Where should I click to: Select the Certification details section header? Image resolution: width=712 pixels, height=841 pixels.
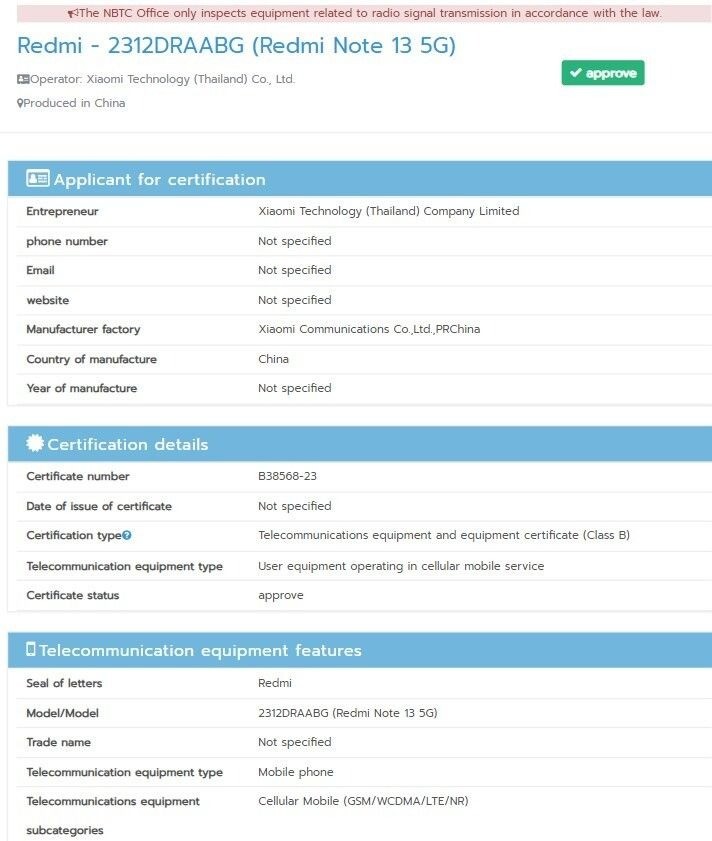(x=359, y=444)
